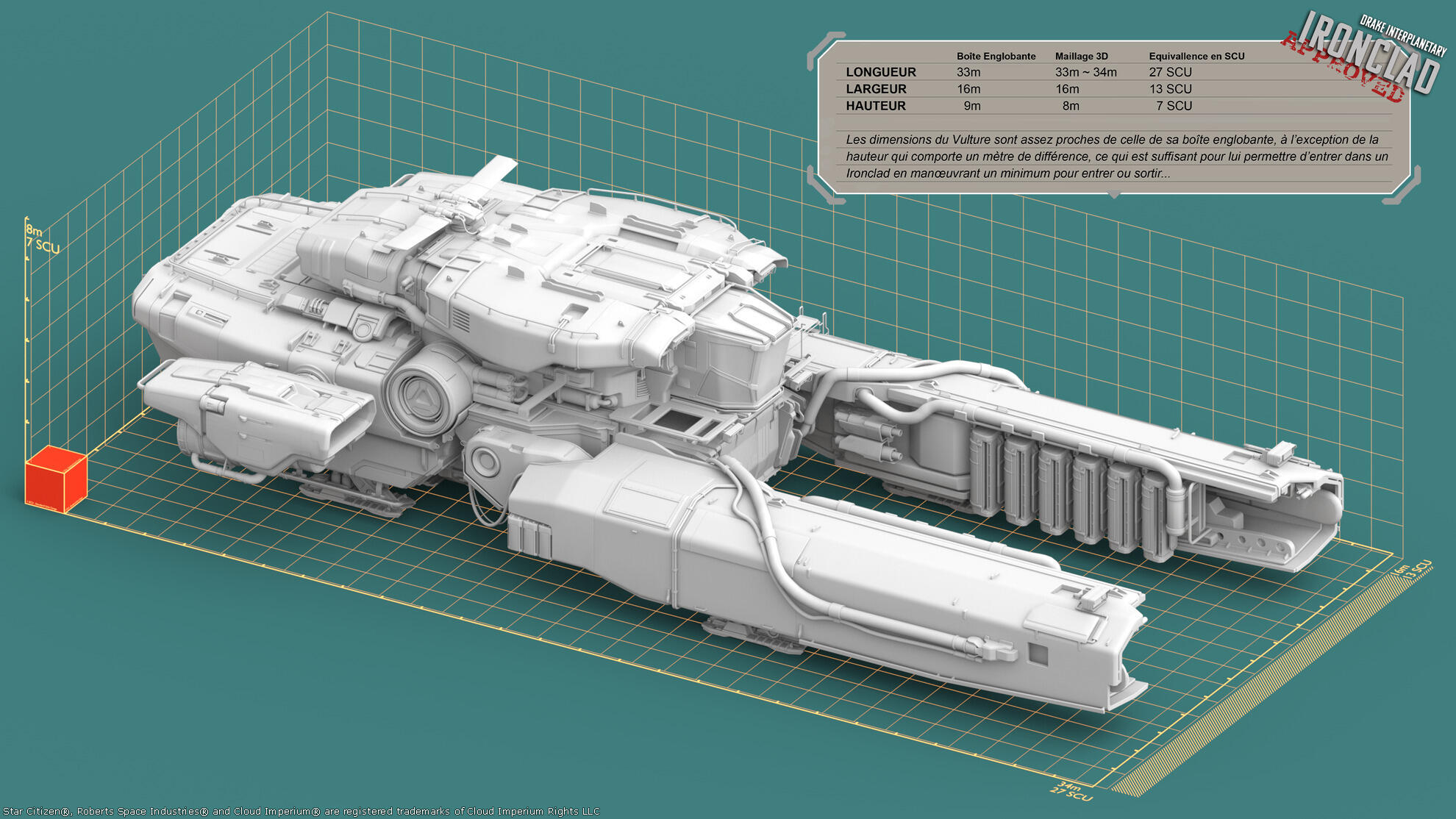
Task: Click the LARGEUR row label
Action: [876, 89]
